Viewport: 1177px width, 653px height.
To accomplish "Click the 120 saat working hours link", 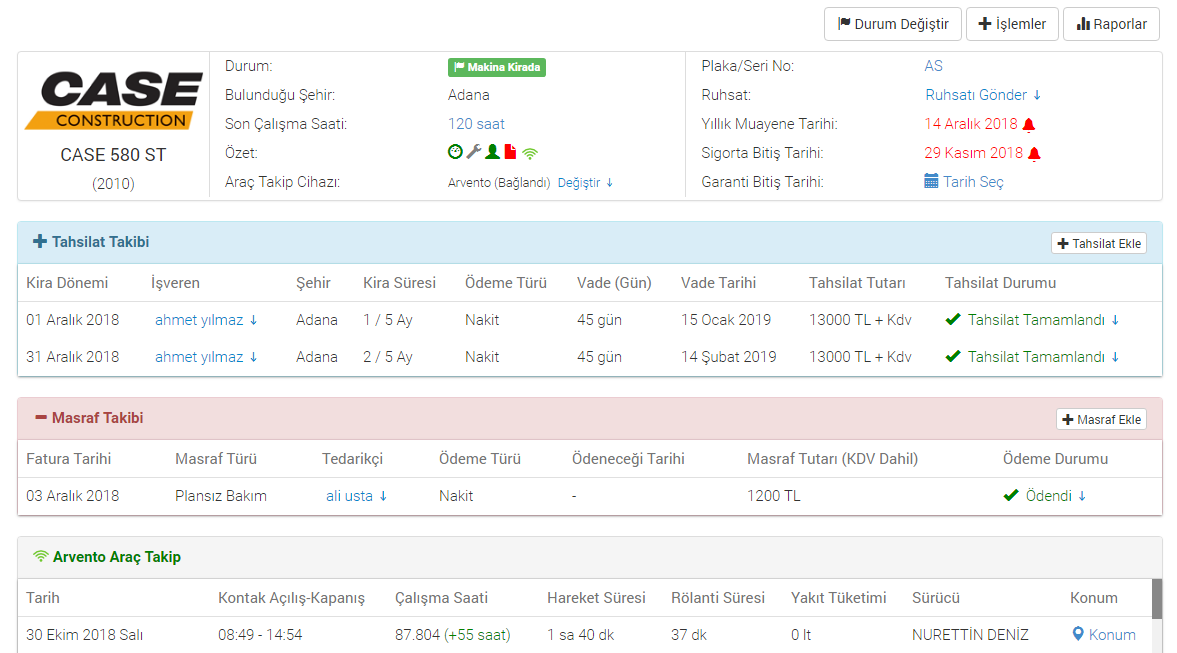I will point(476,124).
